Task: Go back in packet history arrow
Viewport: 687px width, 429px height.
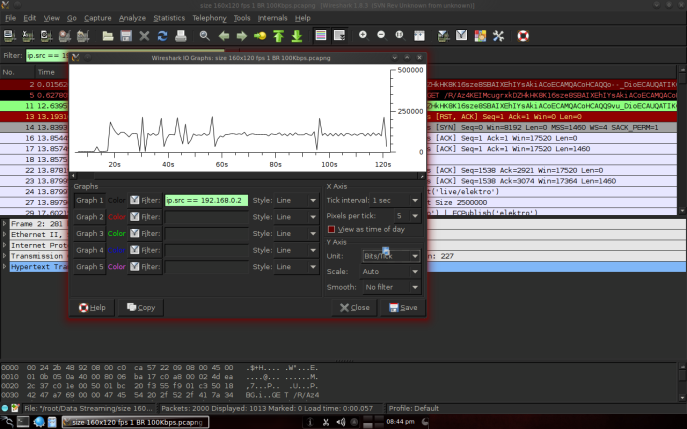Action: coord(224,35)
